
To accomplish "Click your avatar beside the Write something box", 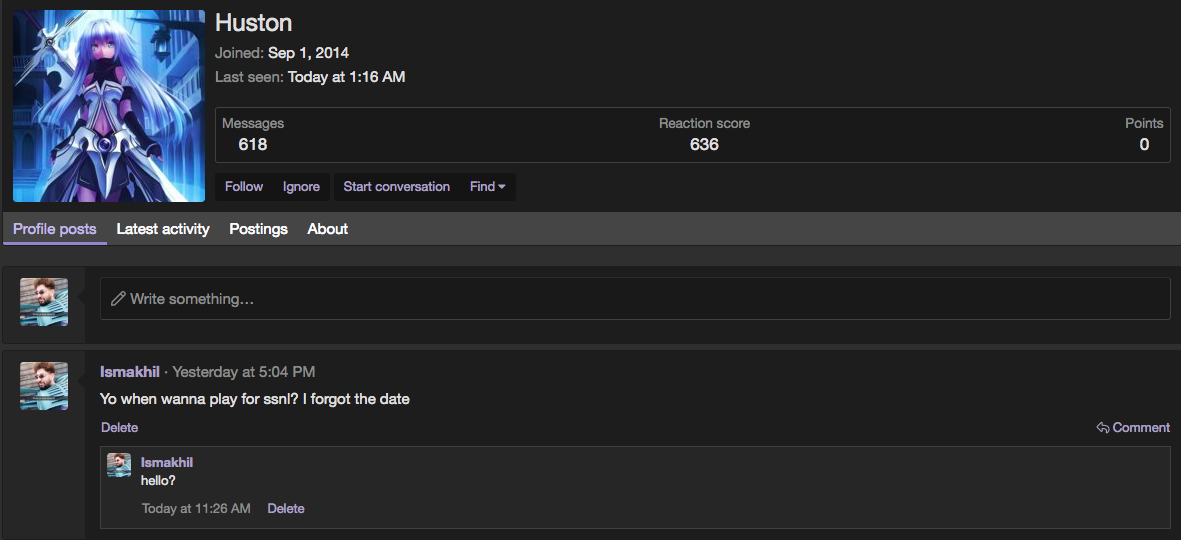I will coord(44,302).
